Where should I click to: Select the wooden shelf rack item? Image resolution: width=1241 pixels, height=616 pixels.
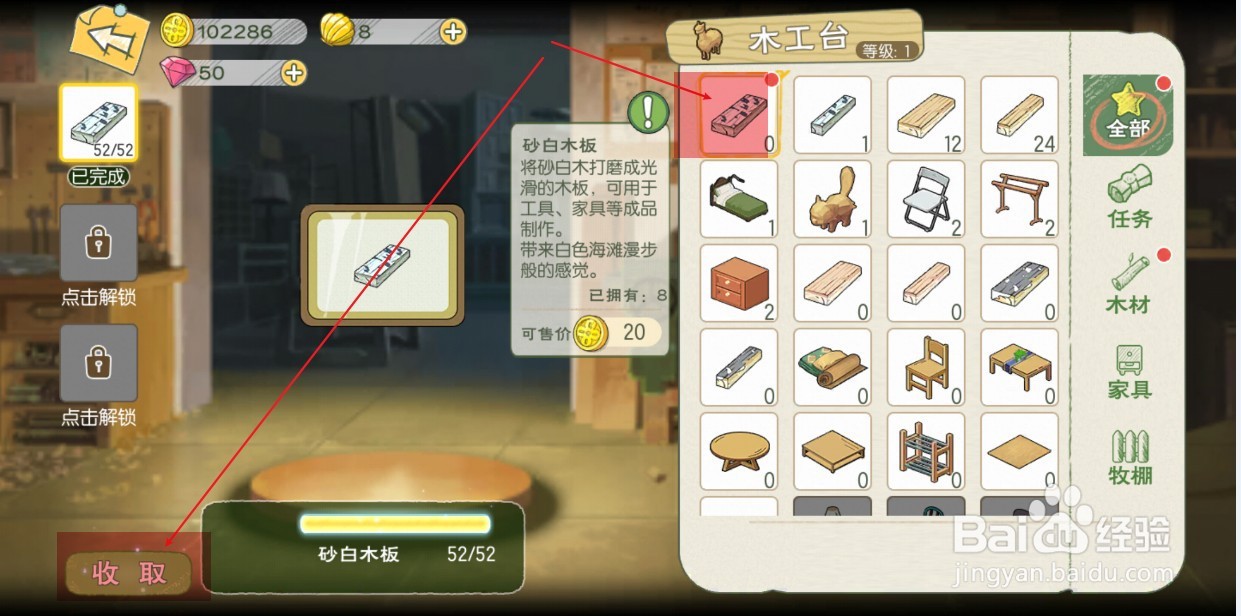[x=926, y=451]
